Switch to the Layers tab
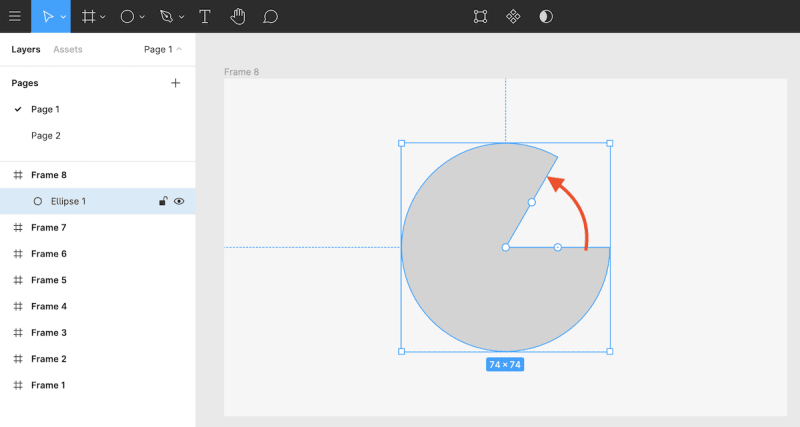Screen dimensions: 800x427 pyautogui.click(x=26, y=49)
